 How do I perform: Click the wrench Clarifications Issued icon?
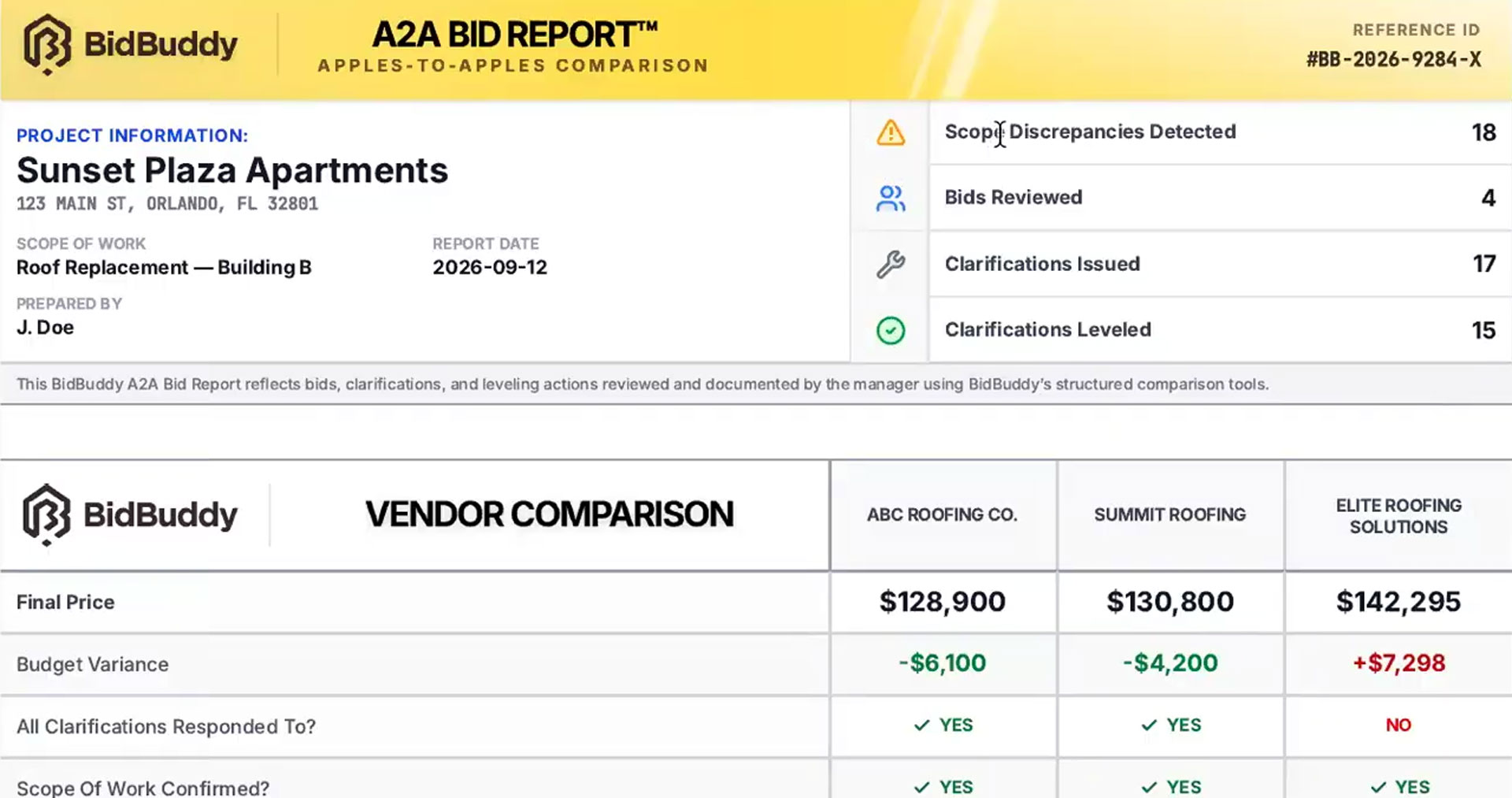coord(891,265)
